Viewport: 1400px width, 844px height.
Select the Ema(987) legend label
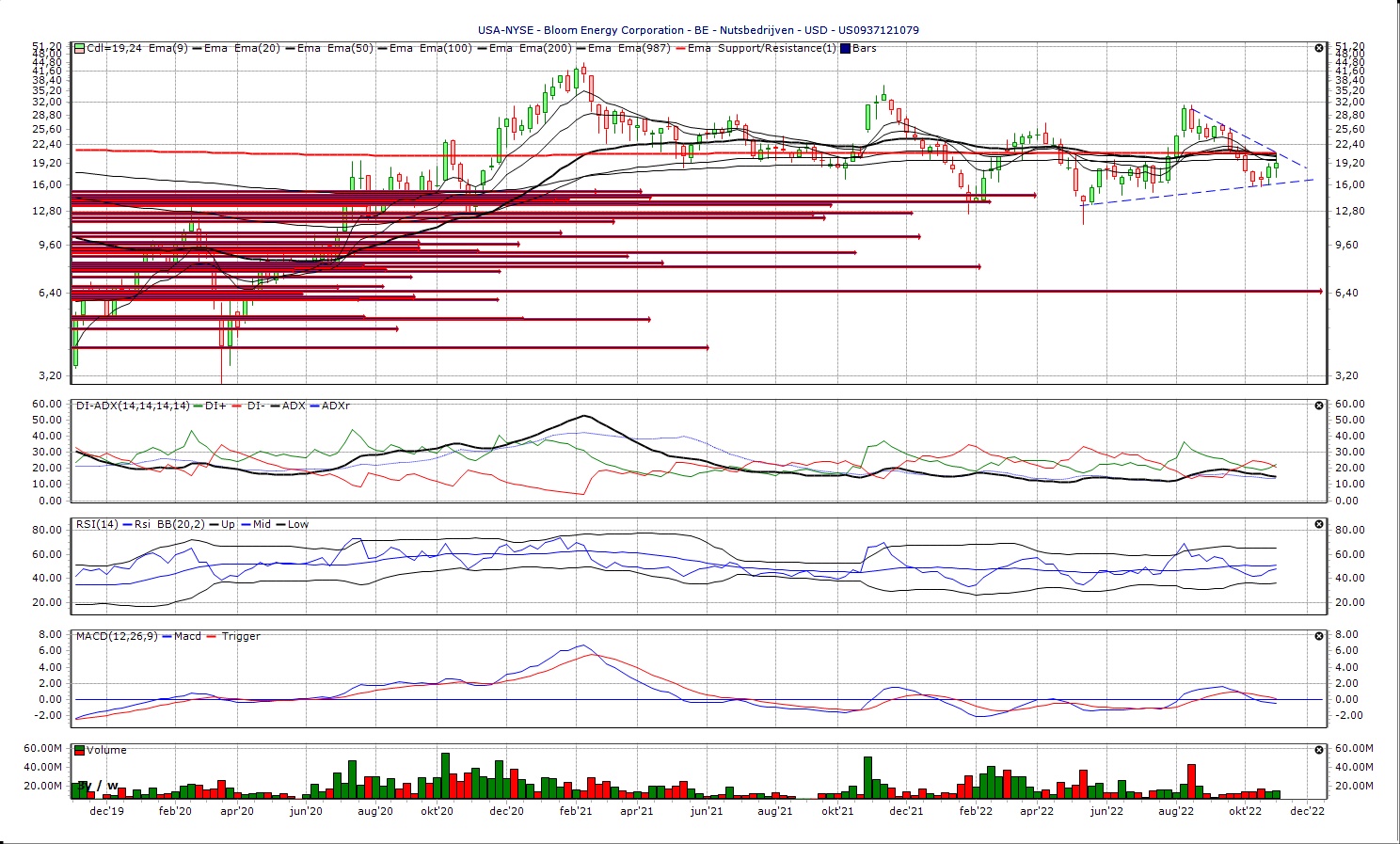pos(644,48)
